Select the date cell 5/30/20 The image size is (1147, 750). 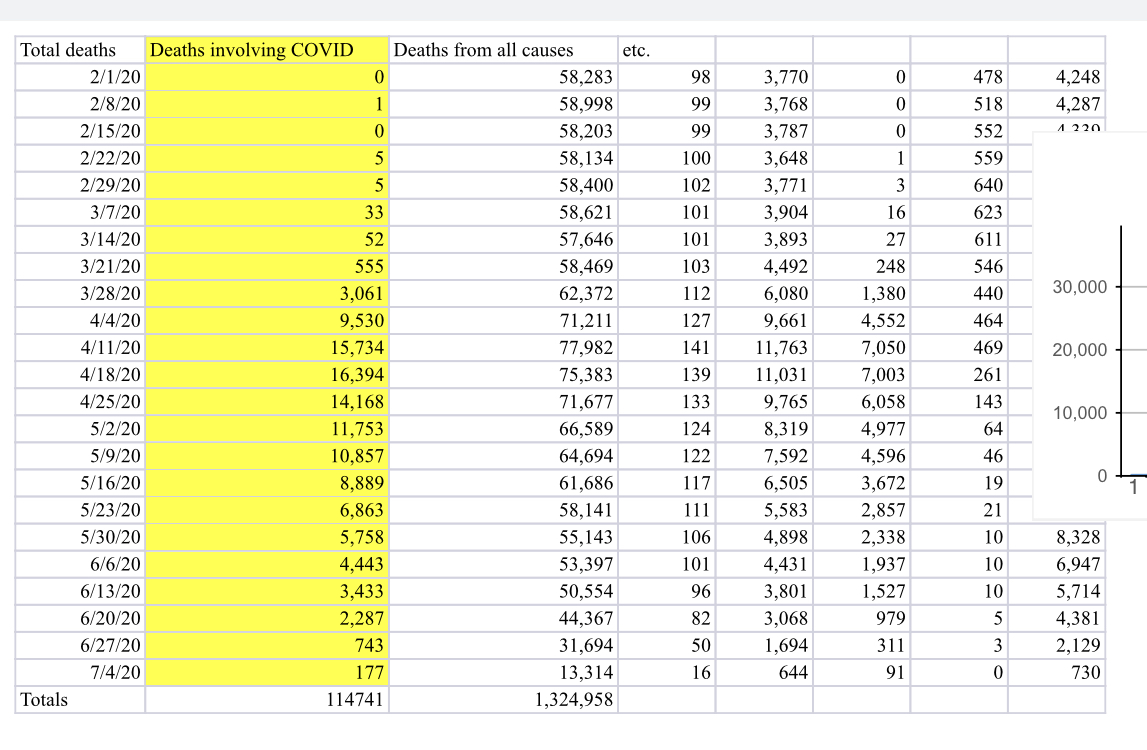coord(80,537)
